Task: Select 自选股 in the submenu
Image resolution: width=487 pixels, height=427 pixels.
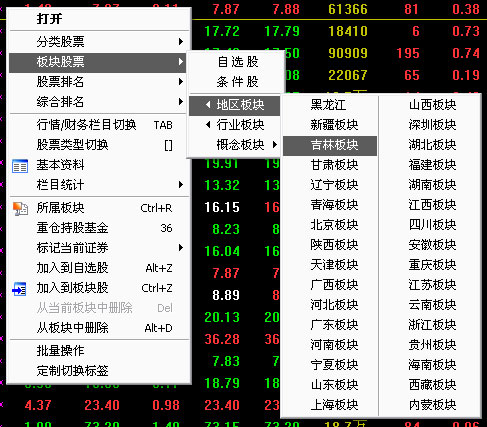Action: click(x=237, y=62)
